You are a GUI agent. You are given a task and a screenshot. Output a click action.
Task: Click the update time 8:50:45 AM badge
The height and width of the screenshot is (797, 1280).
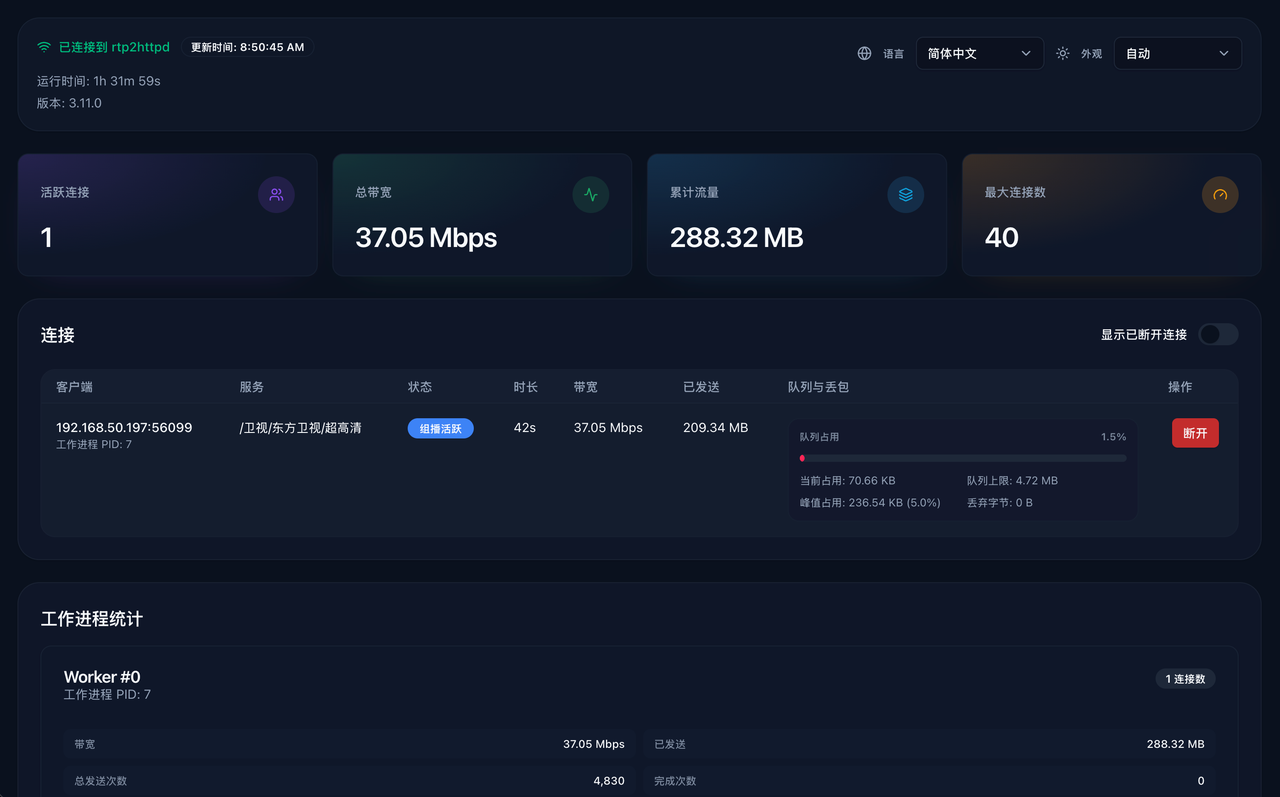247,47
